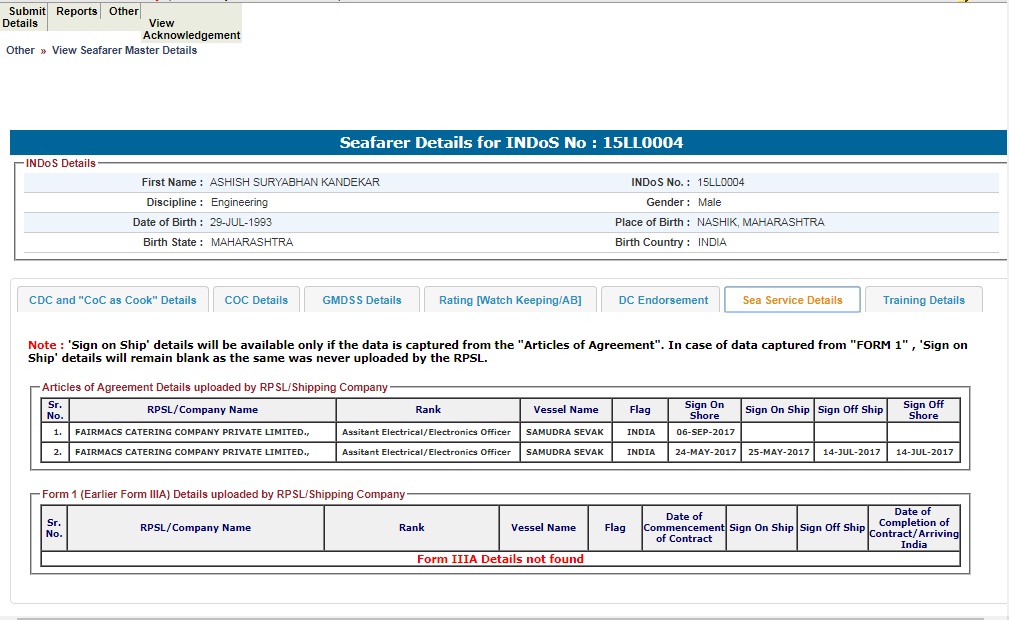Open the Submit Details menu
The width and height of the screenshot is (1009, 620).
pos(24,17)
